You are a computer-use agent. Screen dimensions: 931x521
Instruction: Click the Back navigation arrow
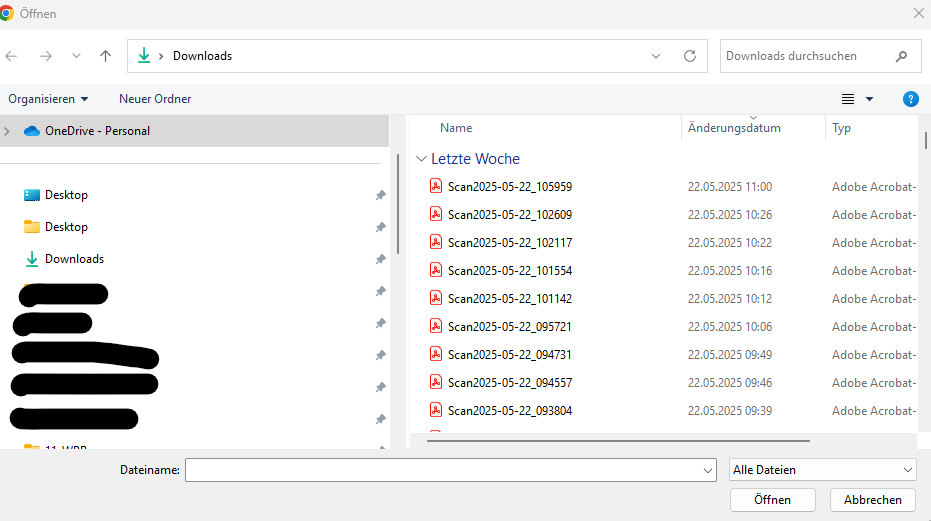[x=12, y=56]
